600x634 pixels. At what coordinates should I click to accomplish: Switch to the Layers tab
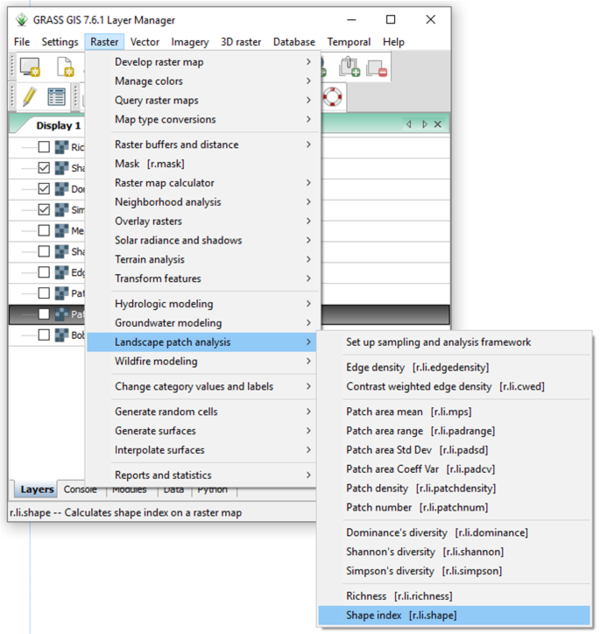click(x=36, y=489)
